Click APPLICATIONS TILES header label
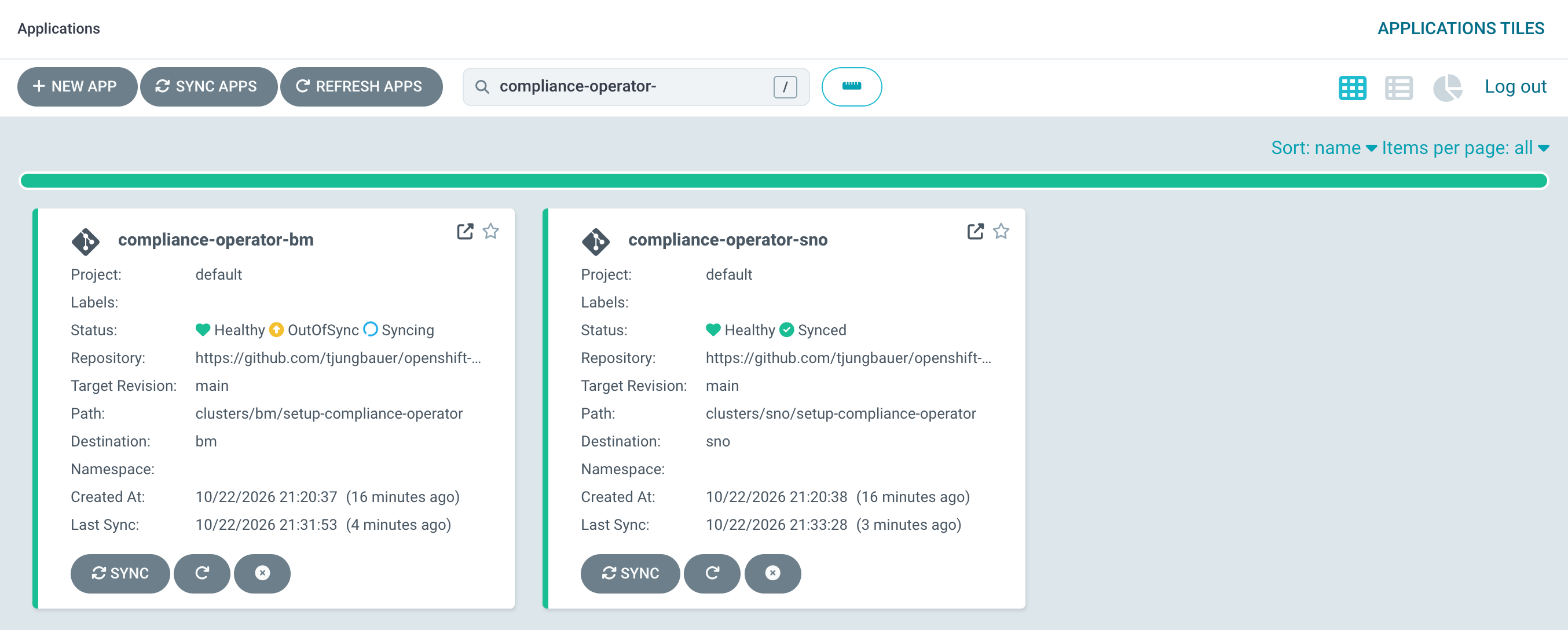 point(1461,29)
